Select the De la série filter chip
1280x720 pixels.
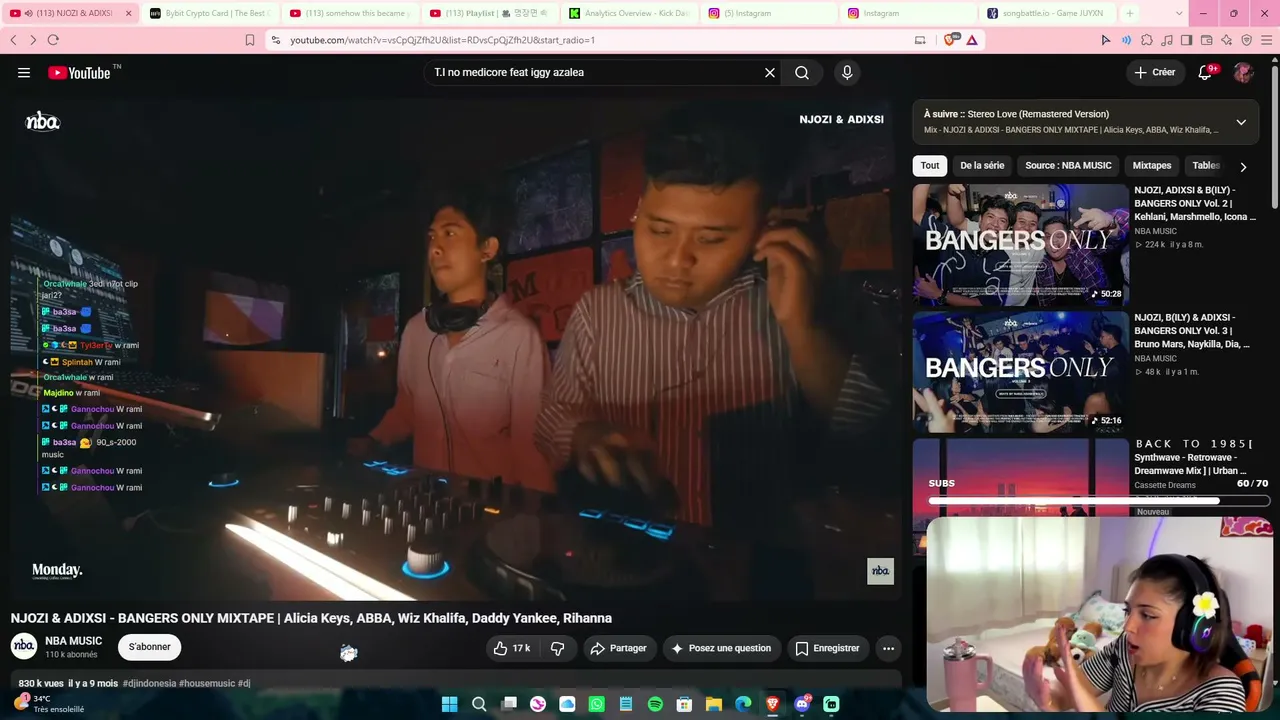pyautogui.click(x=982, y=166)
